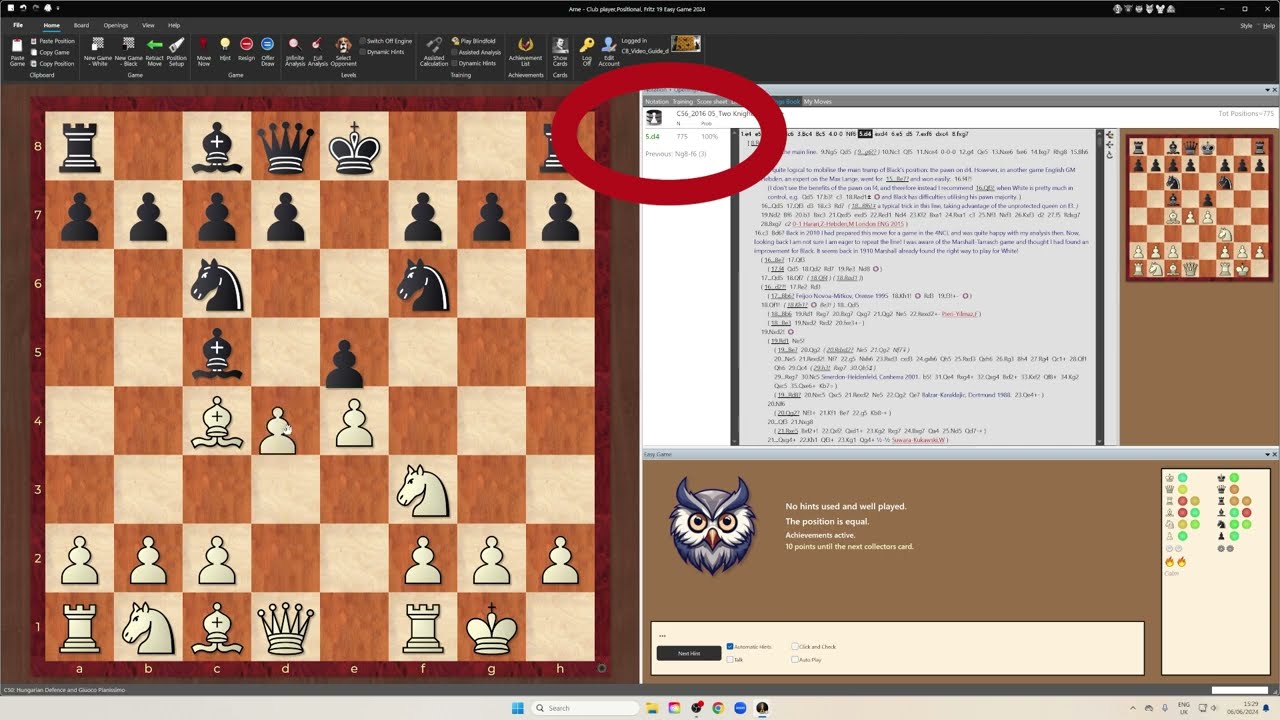Enable the Talk checkbox

coord(730,660)
